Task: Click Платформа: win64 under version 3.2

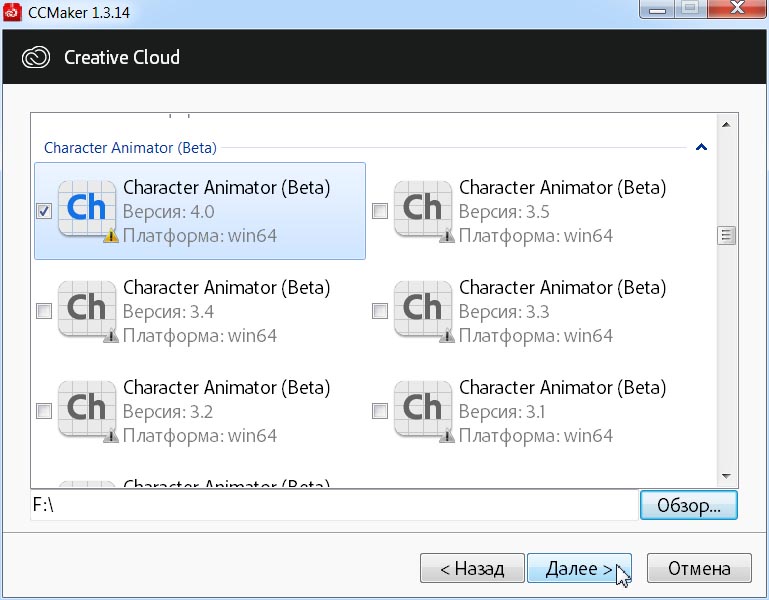Action: (x=200, y=436)
